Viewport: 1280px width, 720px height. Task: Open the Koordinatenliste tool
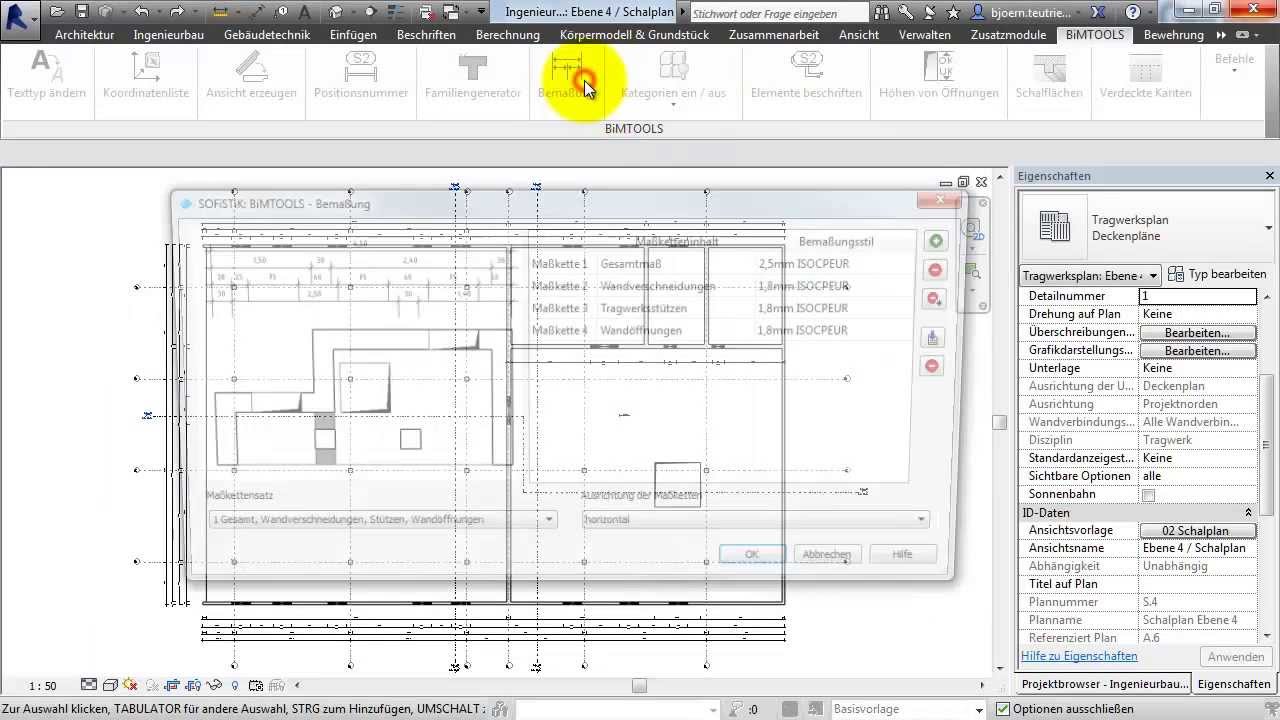(146, 75)
